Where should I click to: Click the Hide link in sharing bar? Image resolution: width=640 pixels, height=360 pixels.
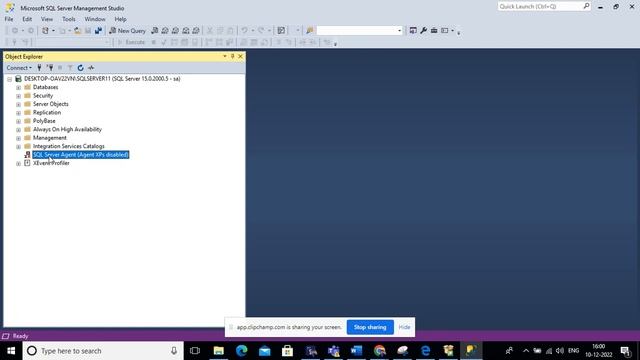tap(404, 327)
